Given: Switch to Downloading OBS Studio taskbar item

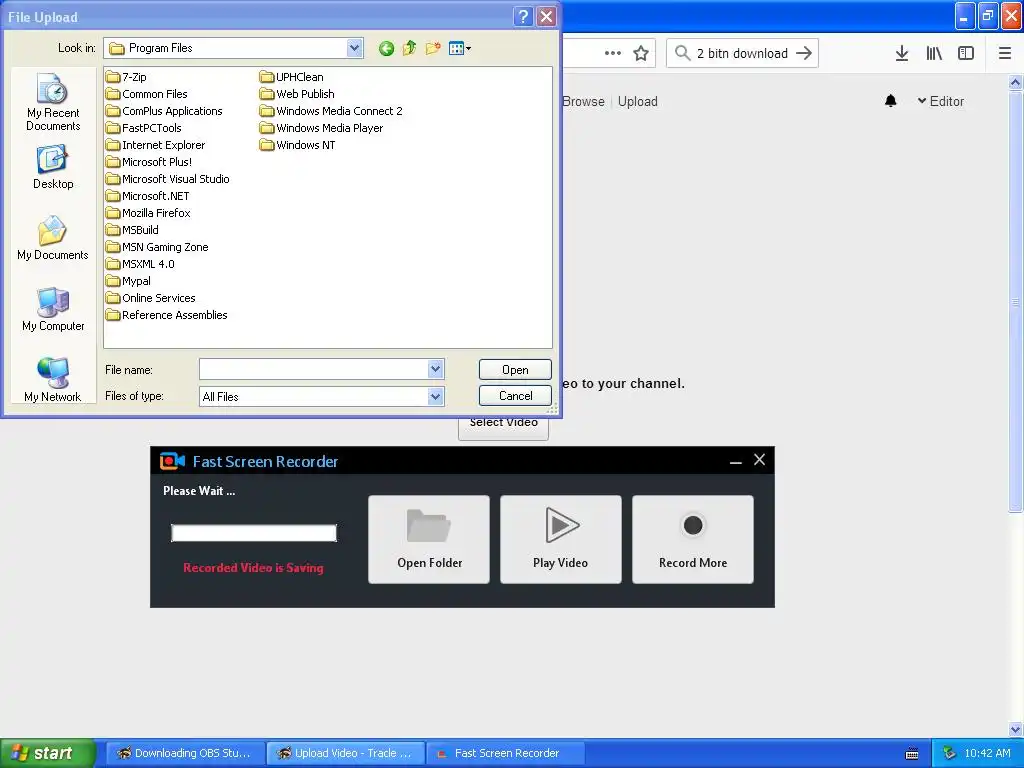Looking at the screenshot, I should coord(185,753).
